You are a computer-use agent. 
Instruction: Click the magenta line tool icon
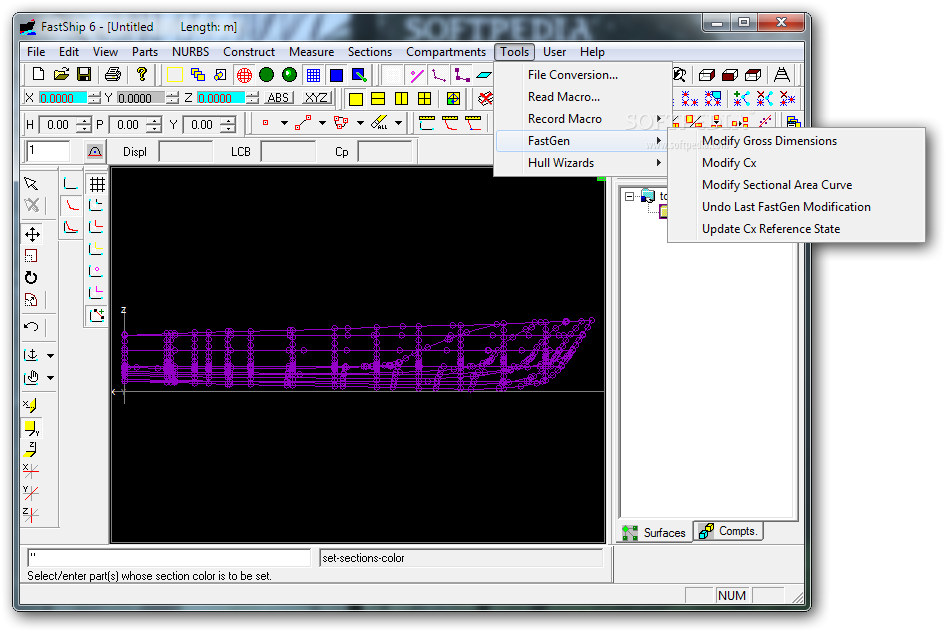click(x=417, y=75)
